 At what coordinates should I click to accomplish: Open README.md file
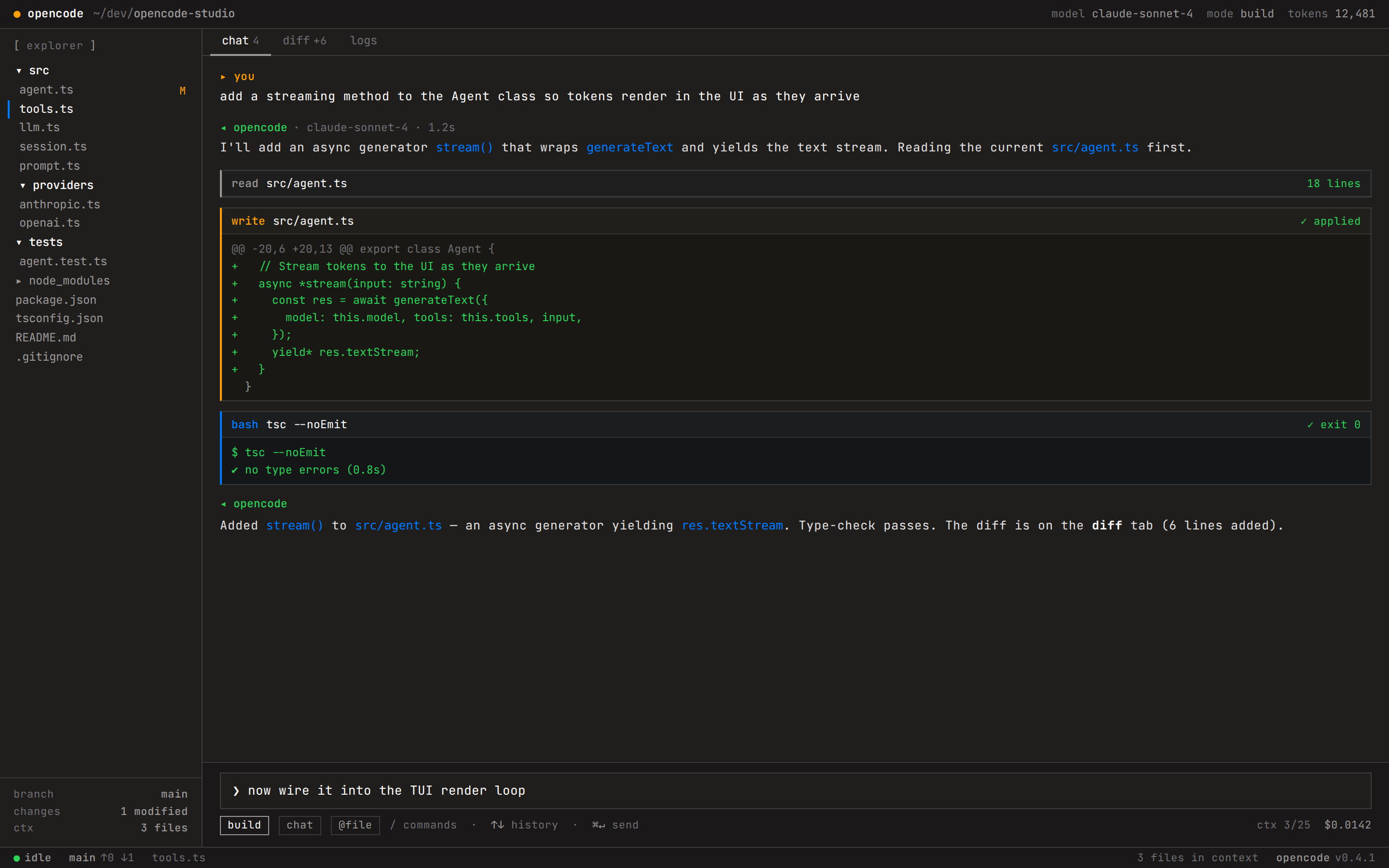[46, 338]
